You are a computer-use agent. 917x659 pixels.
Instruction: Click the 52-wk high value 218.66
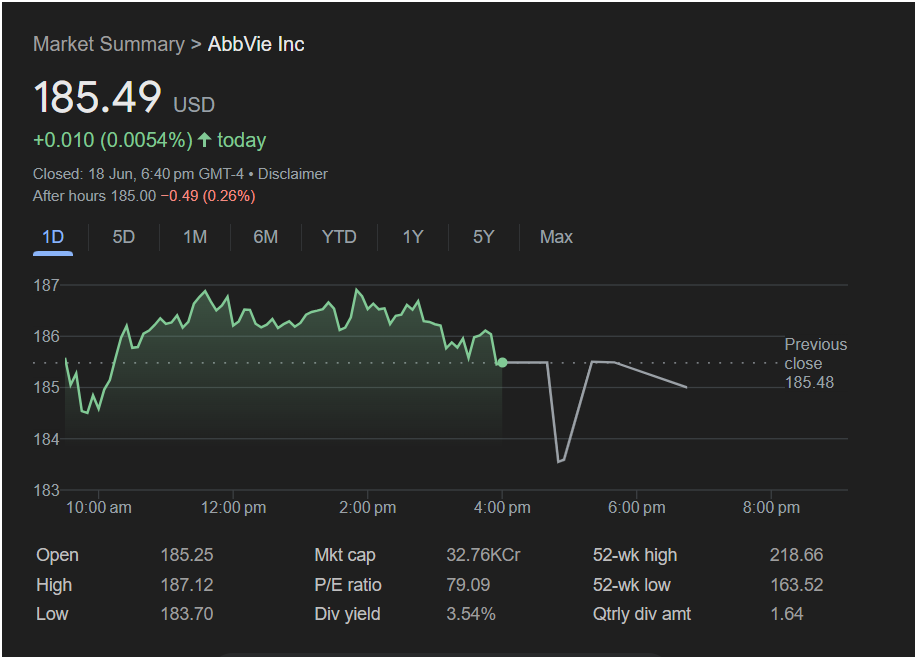pos(797,555)
